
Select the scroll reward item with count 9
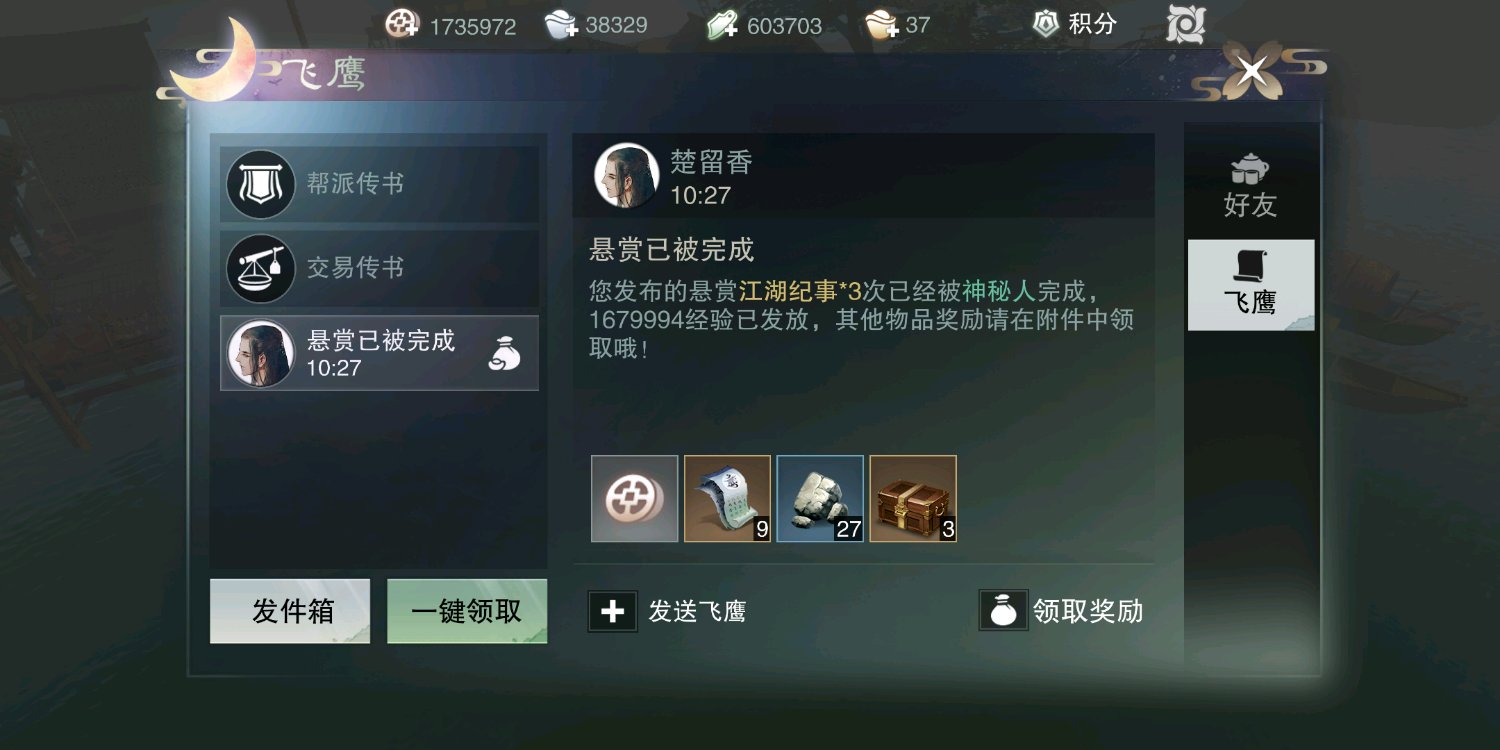tap(727, 499)
